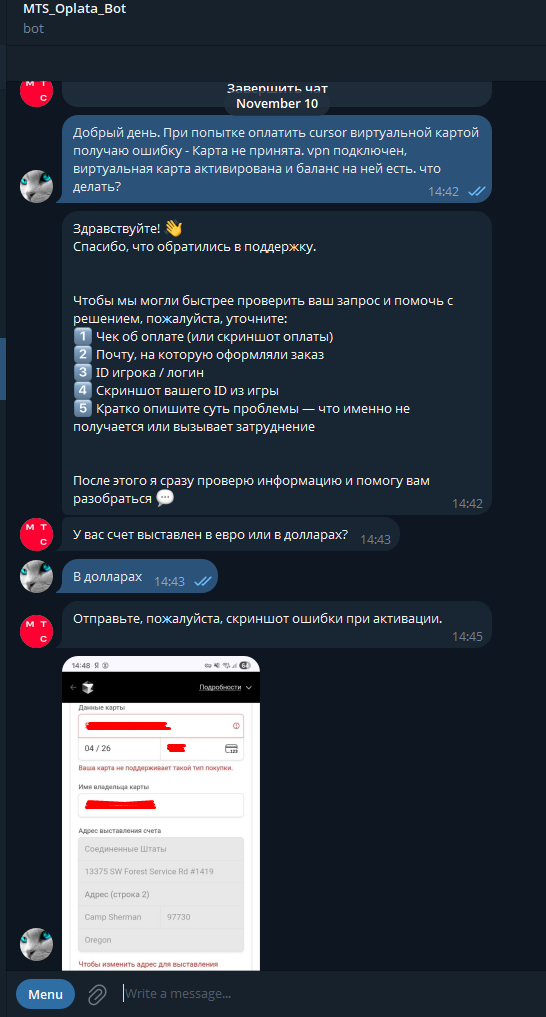Screen dimensions: 546x1017
Task: Select the Здравствуйте support greeting message bubble
Action: point(277,363)
